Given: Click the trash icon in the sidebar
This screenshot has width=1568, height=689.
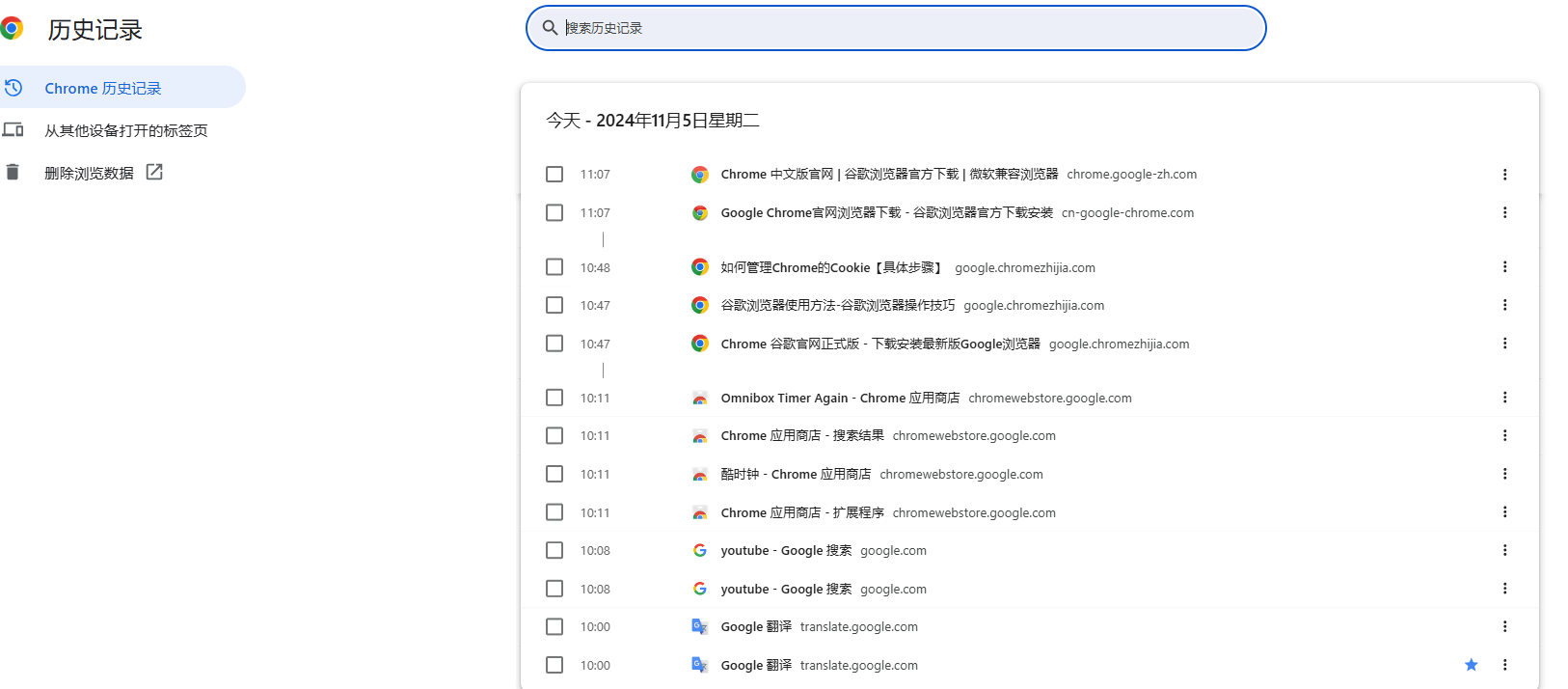Looking at the screenshot, I should click(x=13, y=173).
